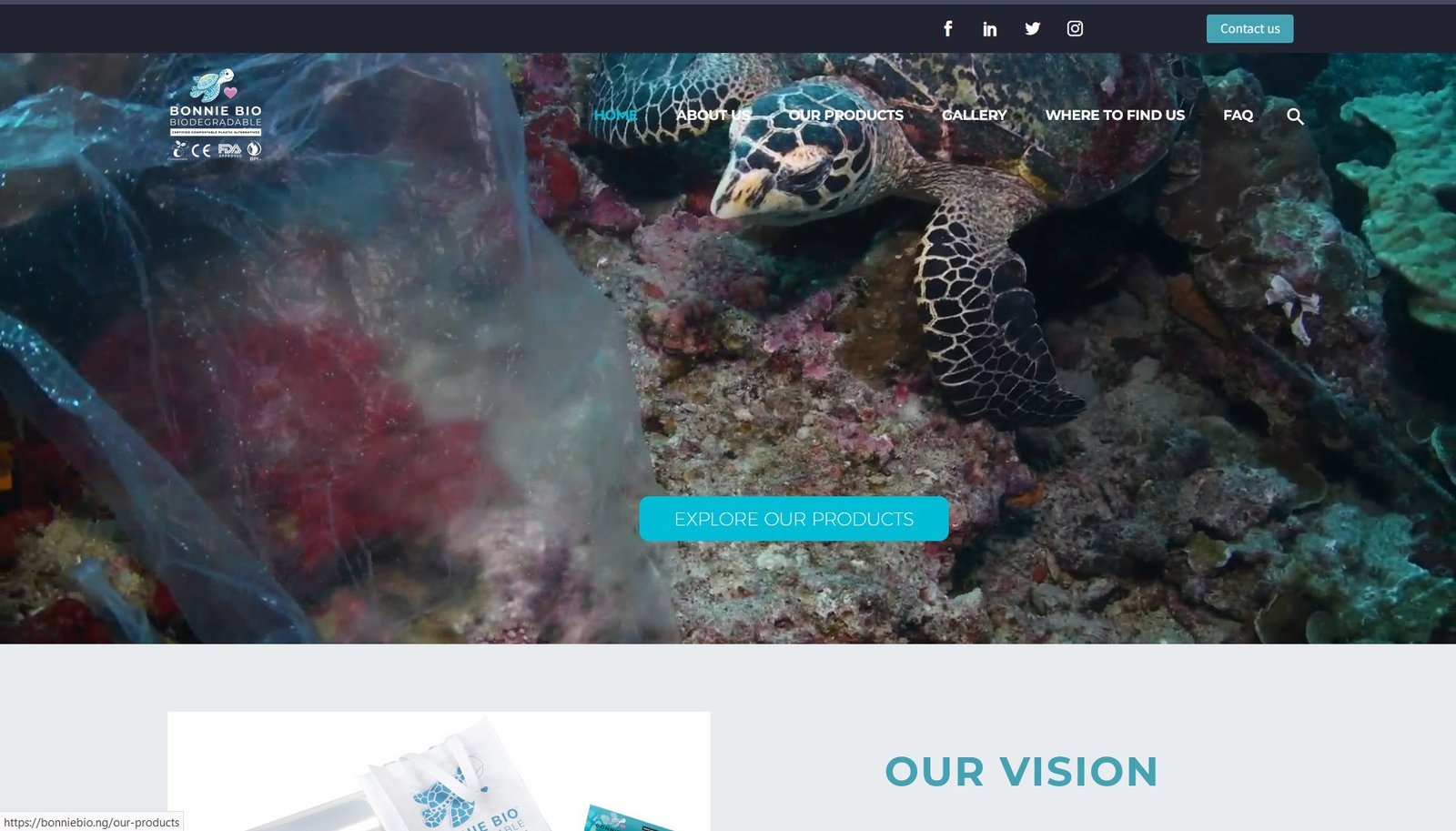Select HOME in the navigation menu
This screenshot has width=1456, height=831.
(615, 115)
